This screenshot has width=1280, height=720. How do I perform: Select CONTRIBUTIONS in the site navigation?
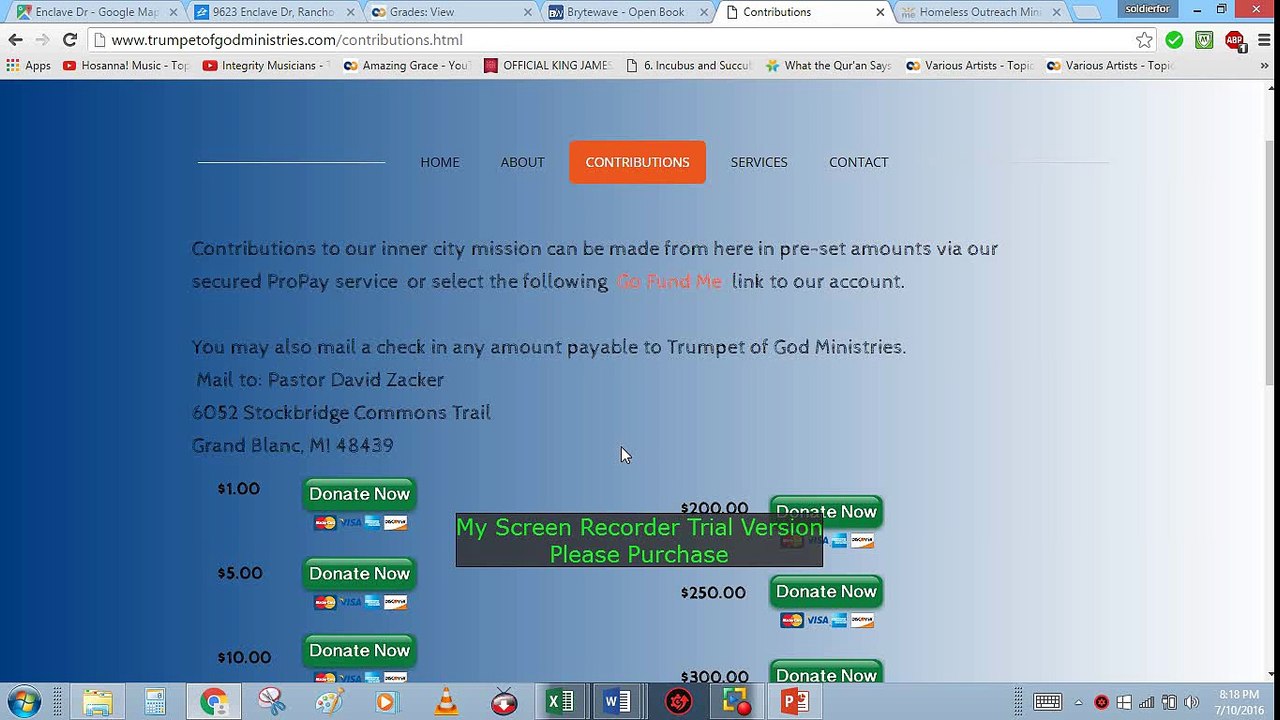pos(637,162)
